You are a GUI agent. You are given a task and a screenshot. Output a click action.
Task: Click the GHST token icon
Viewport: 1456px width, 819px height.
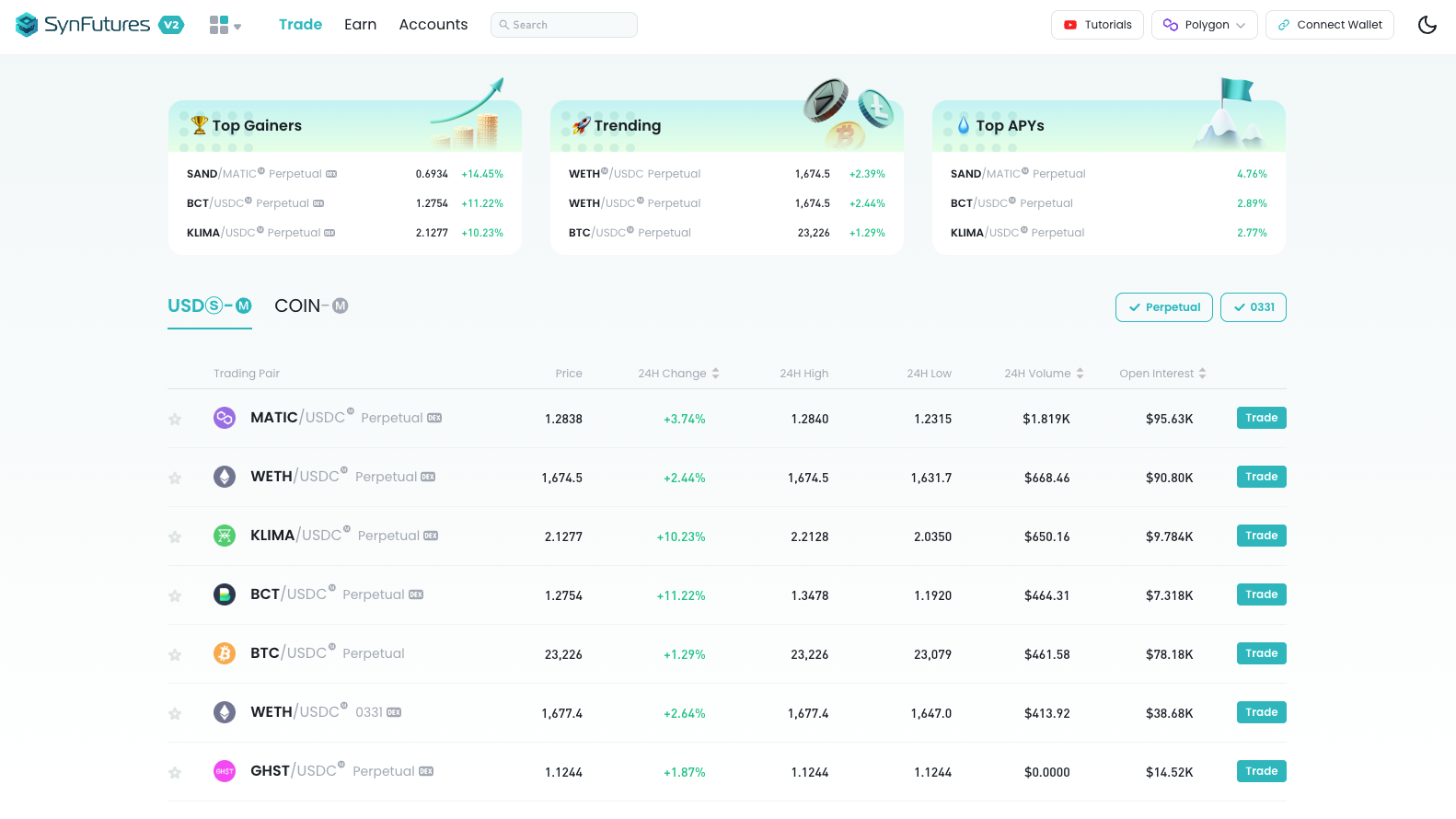click(x=225, y=771)
